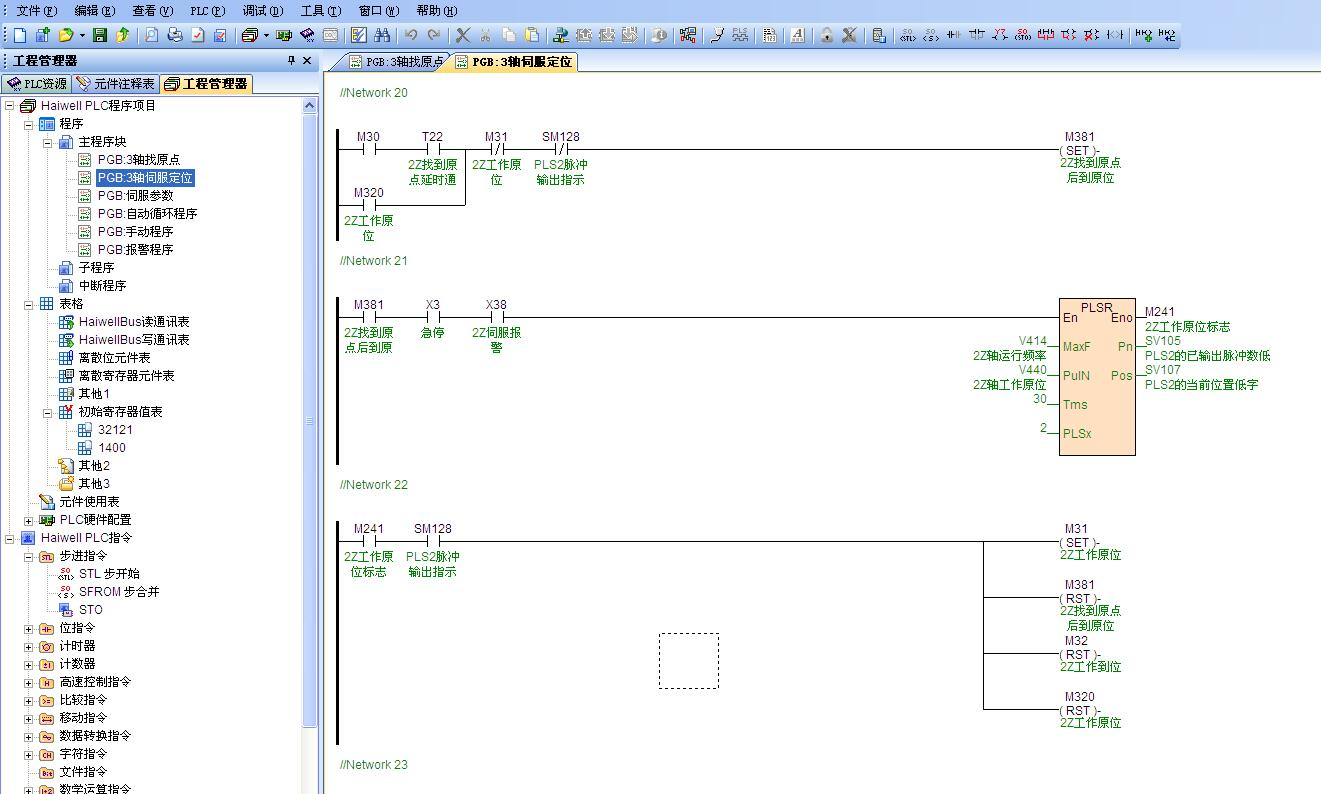This screenshot has height=794, width=1321.
Task: Pin the 工程管理器 panel with pushpin
Action: (x=291, y=61)
